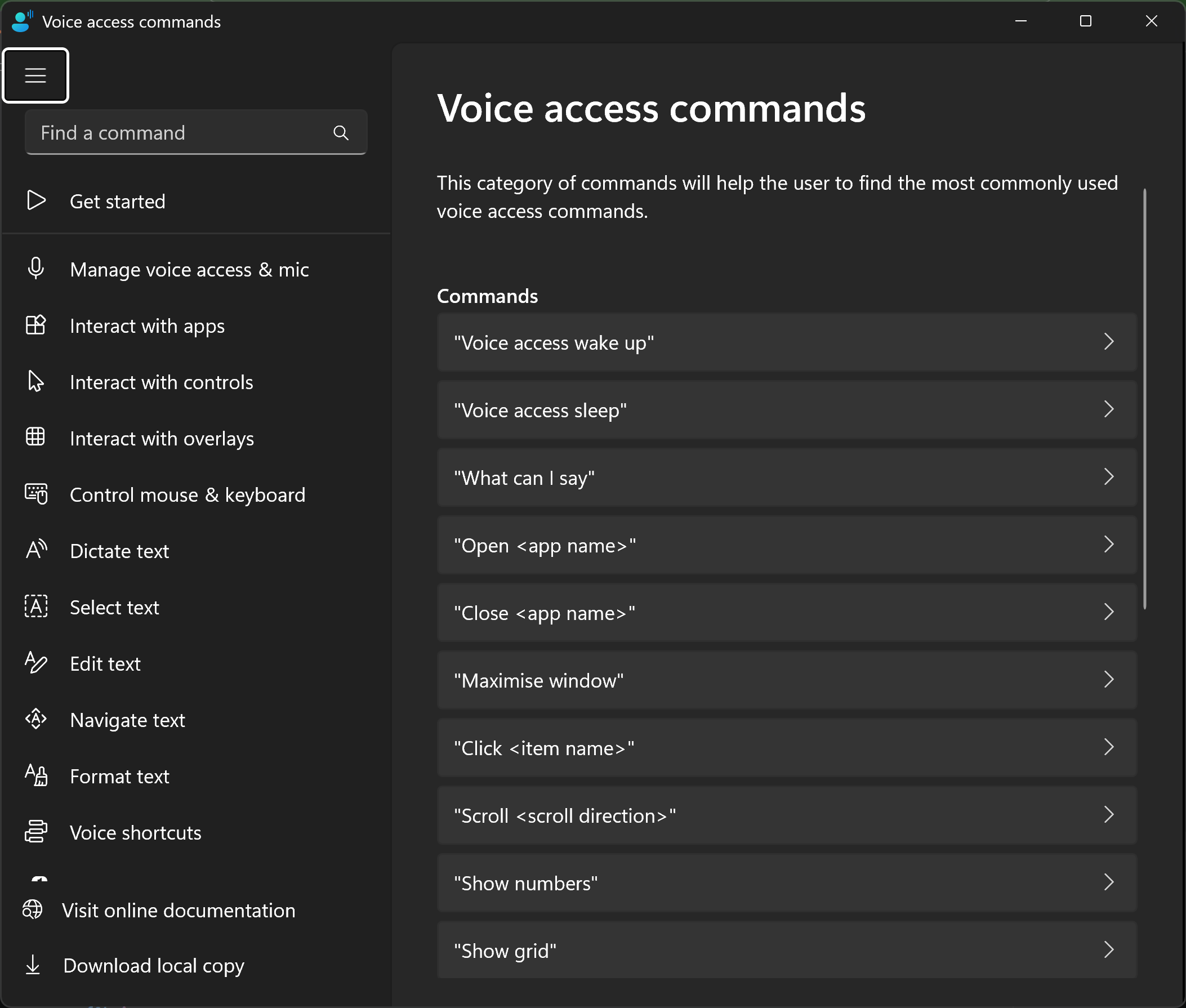Select the Select text icon
Viewport: 1186px width, 1008px height.
pos(35,606)
